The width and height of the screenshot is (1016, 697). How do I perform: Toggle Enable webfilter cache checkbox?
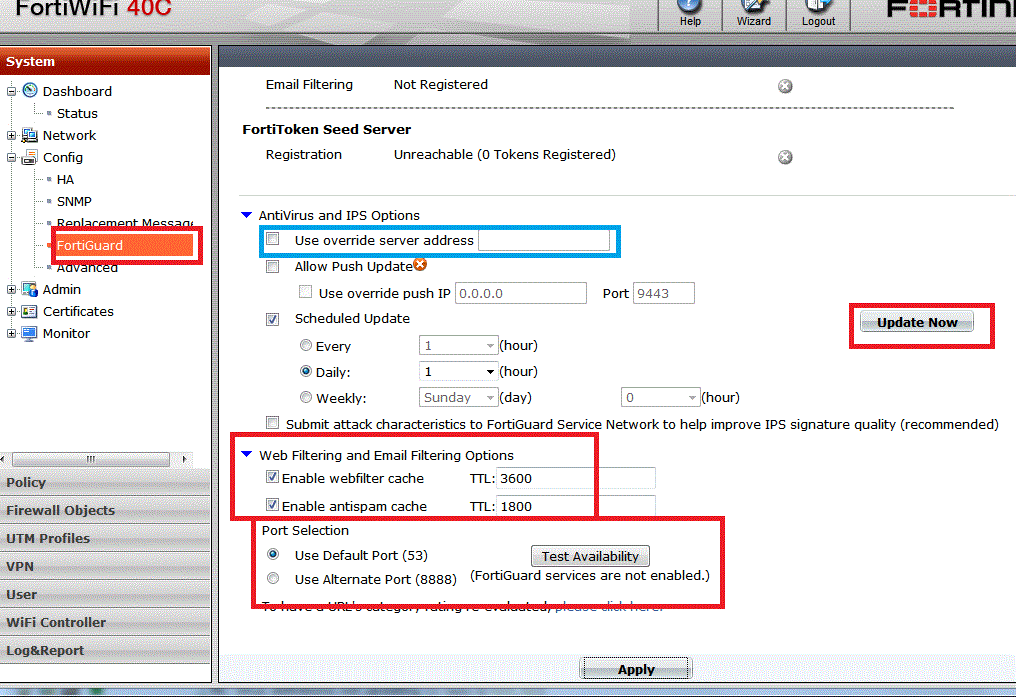(x=273, y=477)
